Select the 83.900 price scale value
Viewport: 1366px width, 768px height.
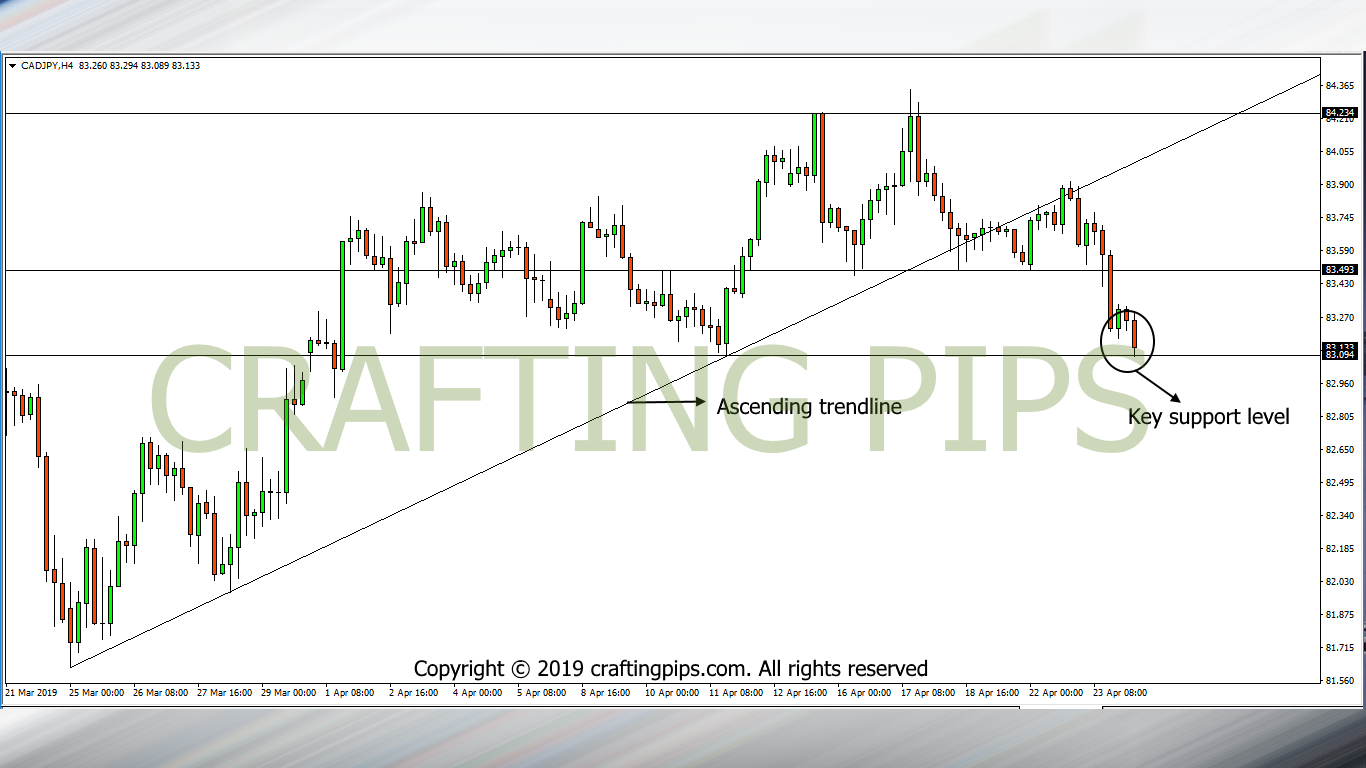[x=1339, y=185]
